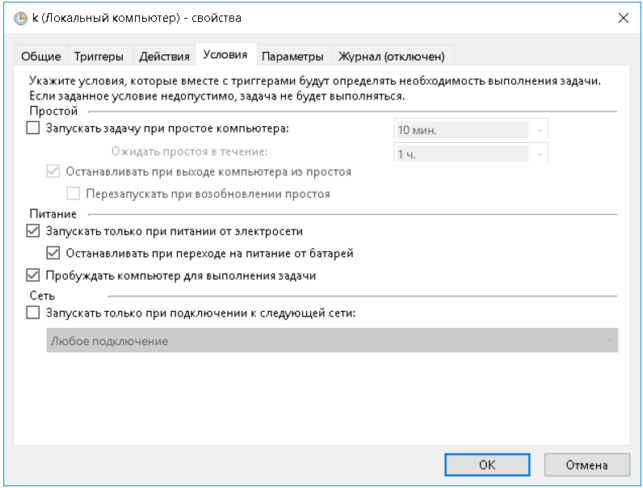Screen dimensions: 643x488
Task: Expand the 10 мин. idle duration dropdown
Action: [x=471, y=130]
